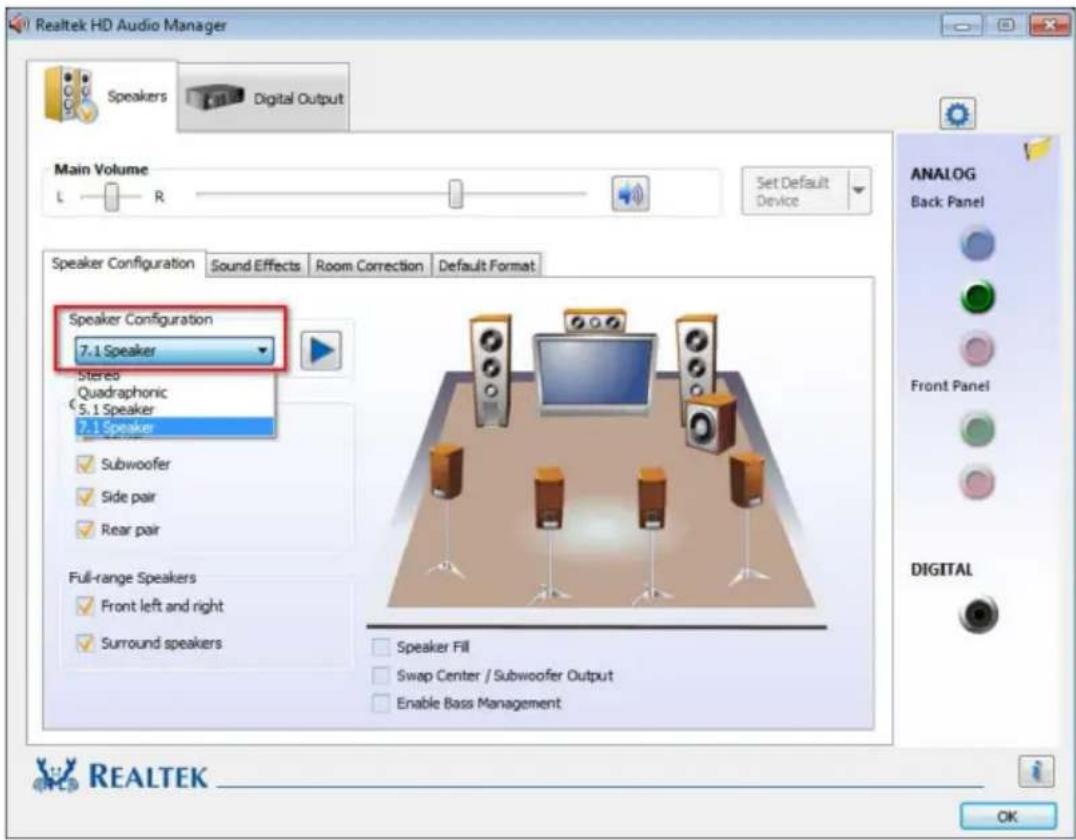Click the side right speaker on stand
1076x840 pixels.
746,518
